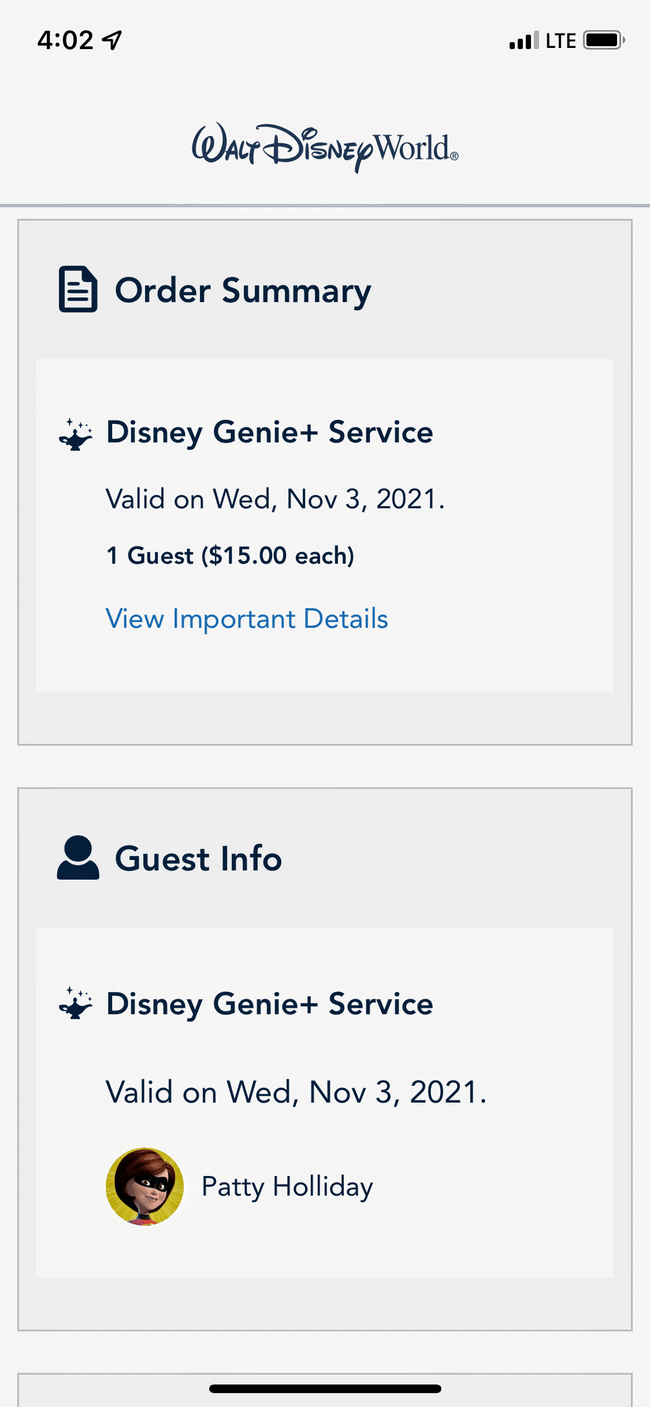Tap the home indicator bar at bottom

[325, 1389]
